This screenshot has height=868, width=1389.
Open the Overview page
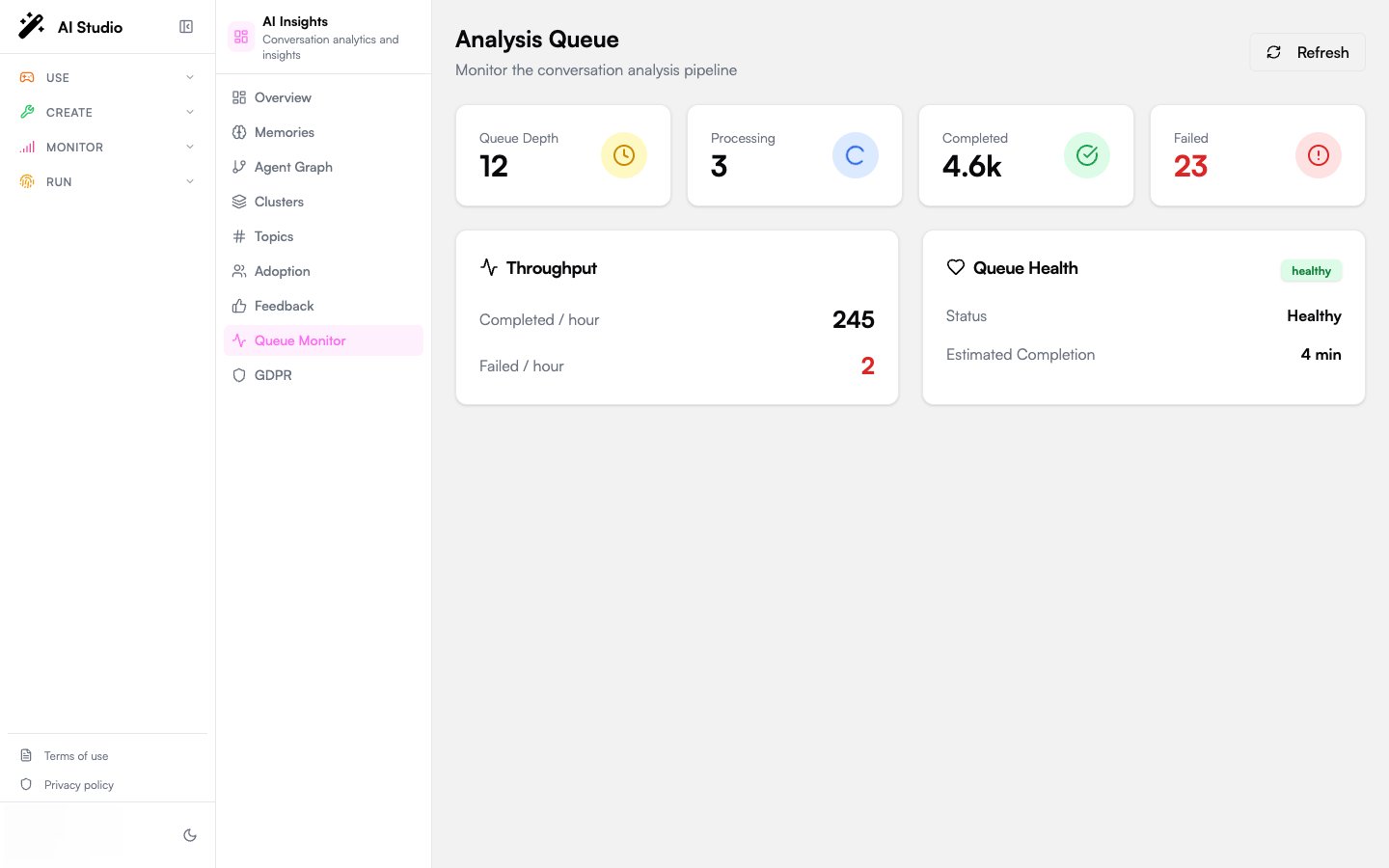[323, 97]
